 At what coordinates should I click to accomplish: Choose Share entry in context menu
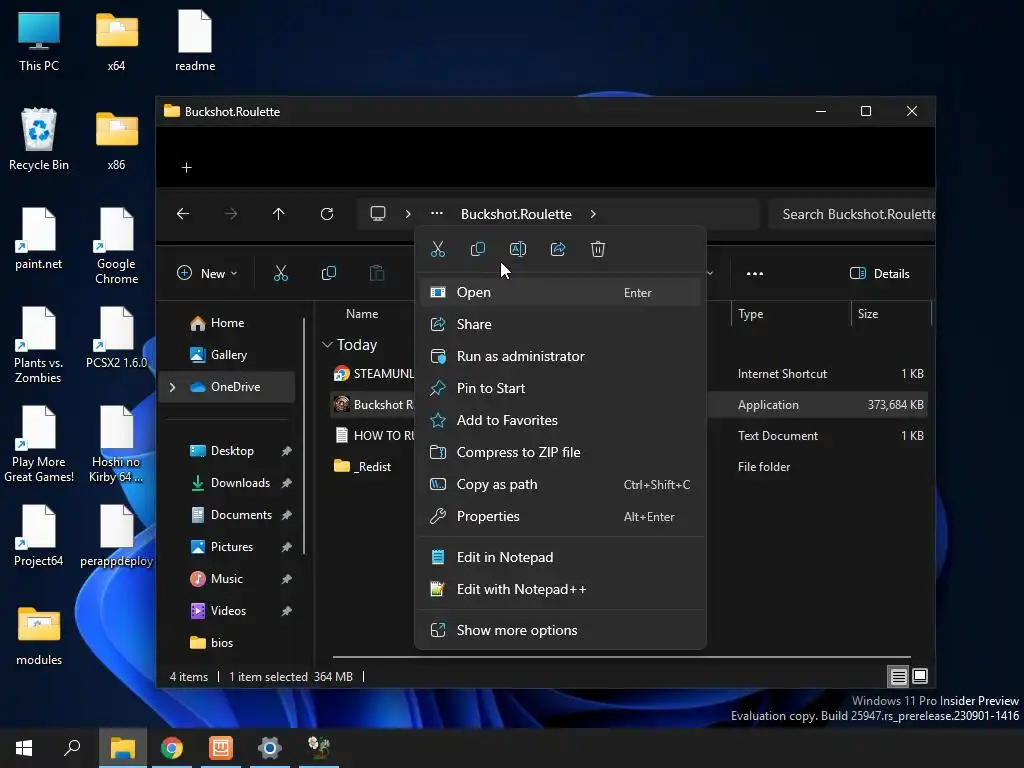pyautogui.click(x=560, y=325)
